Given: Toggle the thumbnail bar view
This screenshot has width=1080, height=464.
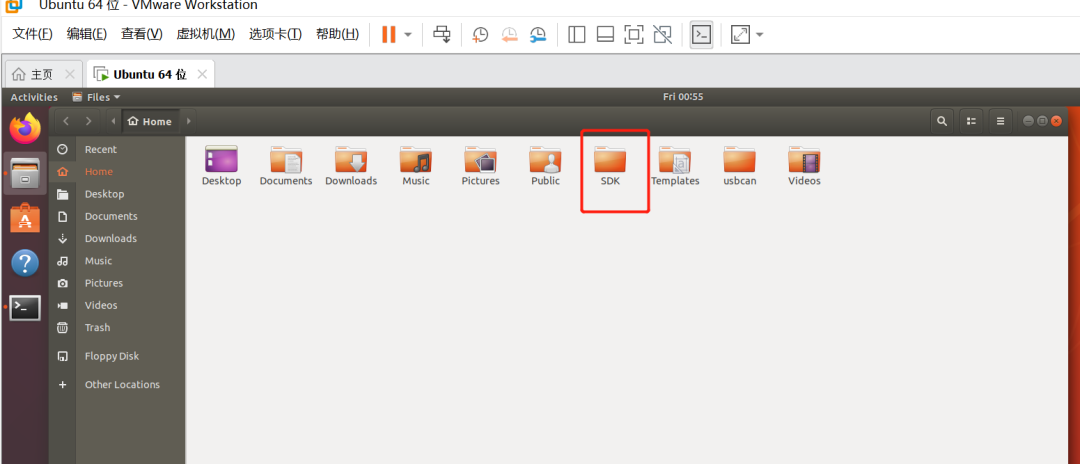Looking at the screenshot, I should click(605, 34).
